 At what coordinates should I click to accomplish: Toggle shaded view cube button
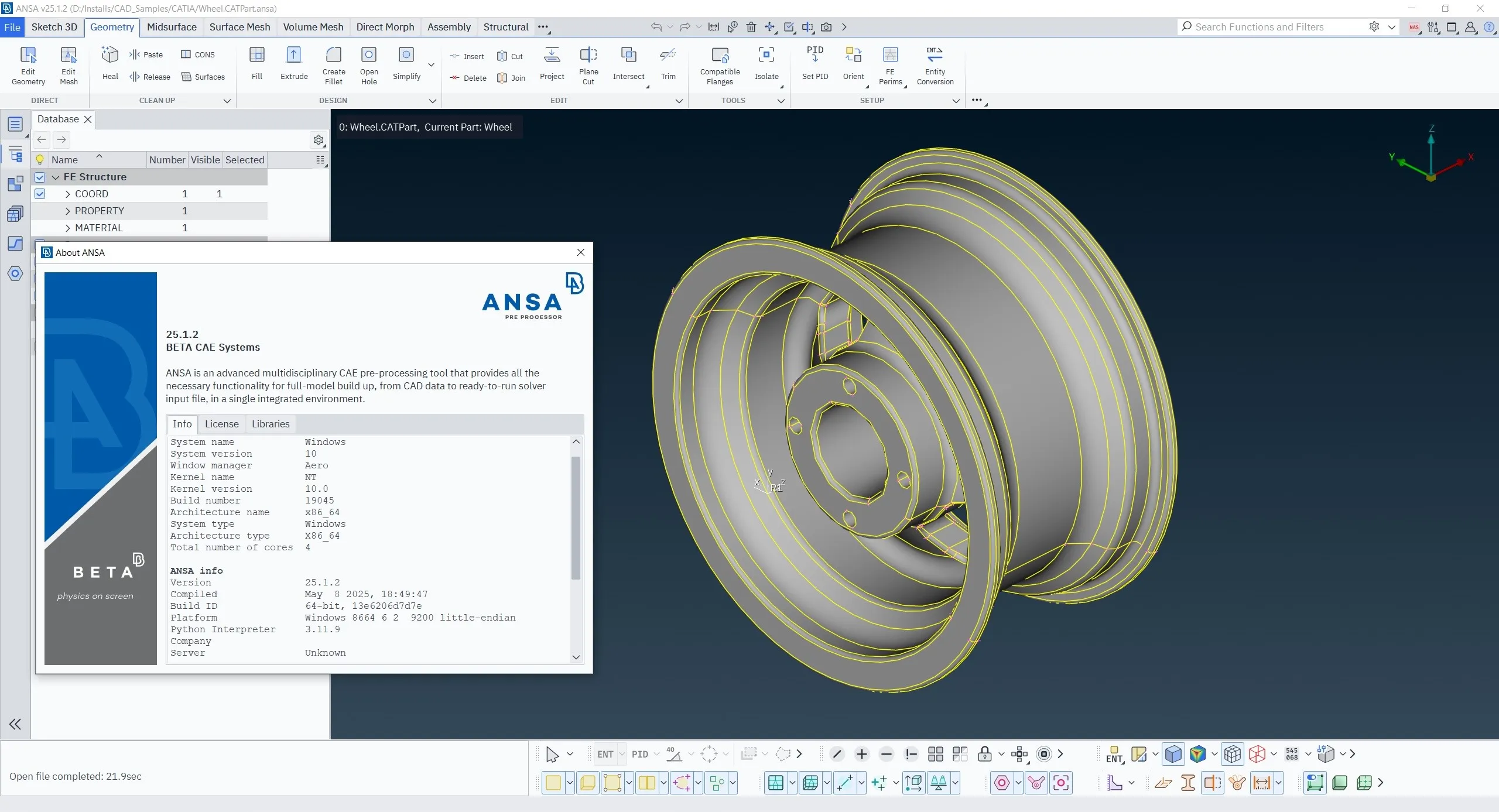tap(1173, 754)
